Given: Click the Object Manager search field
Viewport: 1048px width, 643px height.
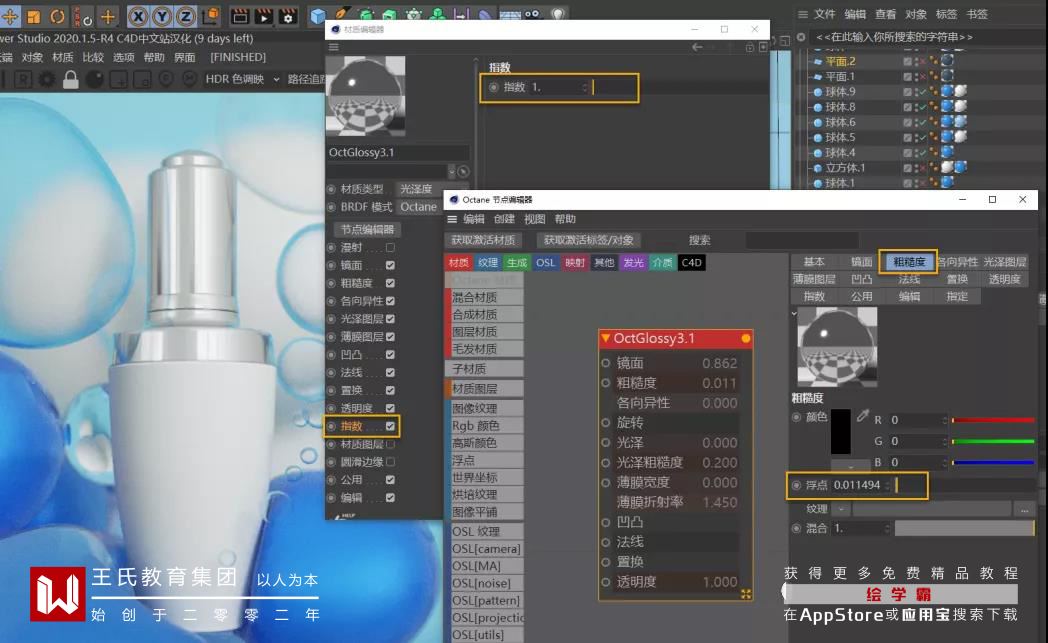Looking at the screenshot, I should [x=926, y=37].
